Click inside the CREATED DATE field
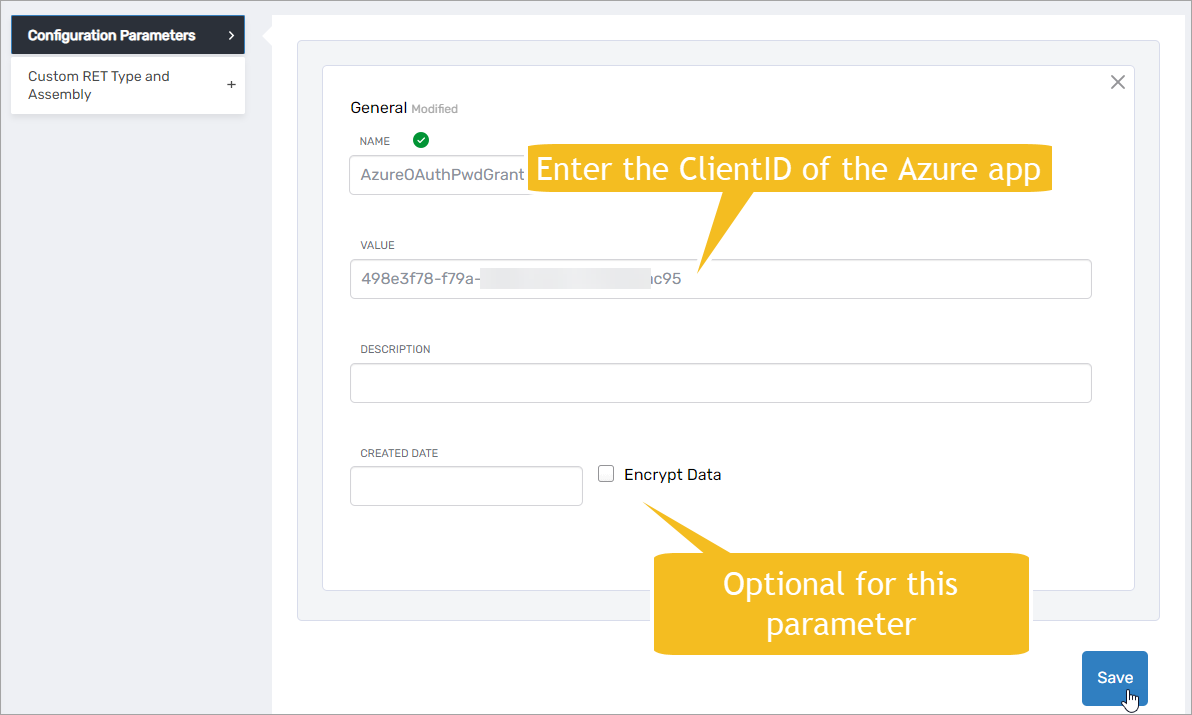 [466, 485]
